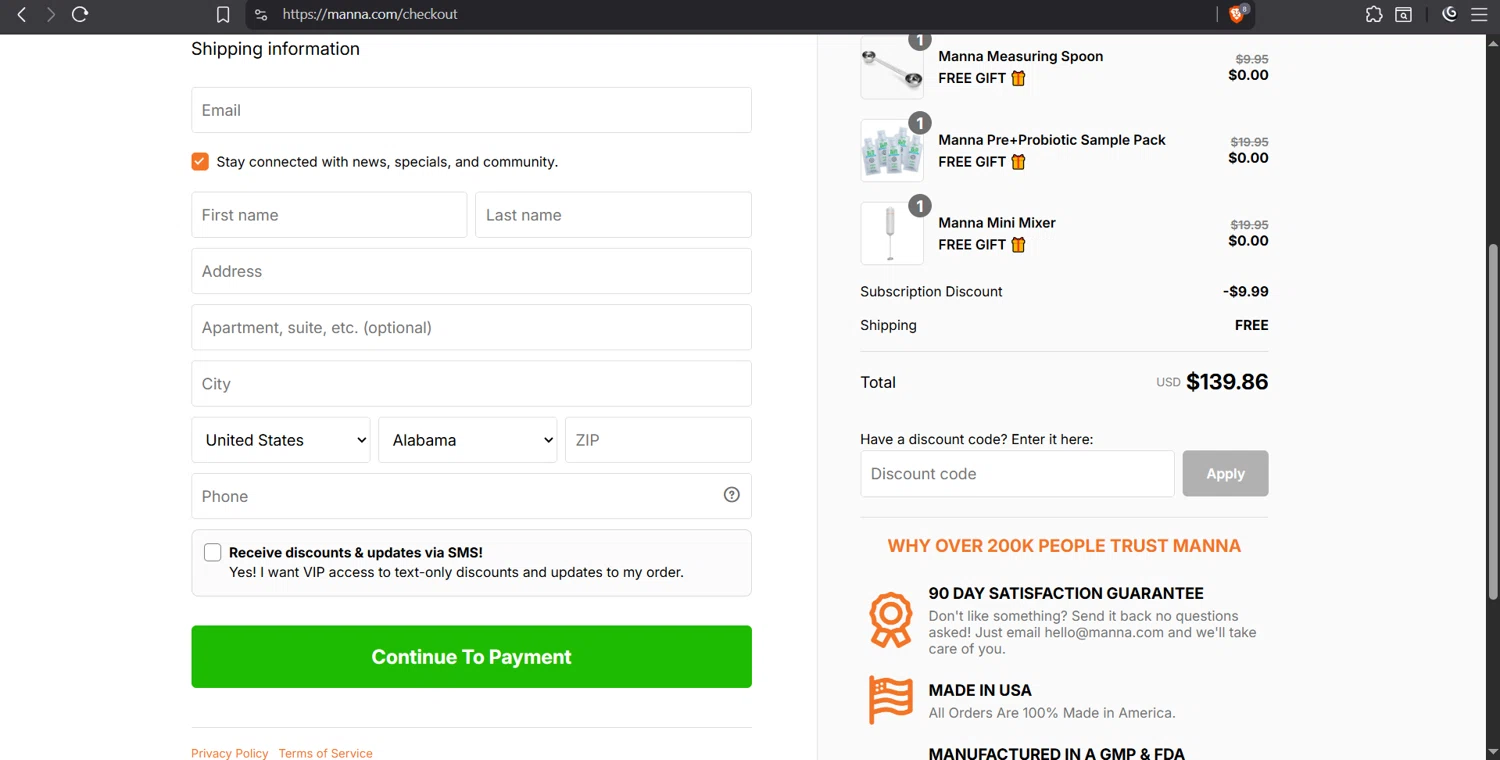The width and height of the screenshot is (1500, 760).
Task: Uncheck Stay connected with news checkbox
Action: coord(200,161)
